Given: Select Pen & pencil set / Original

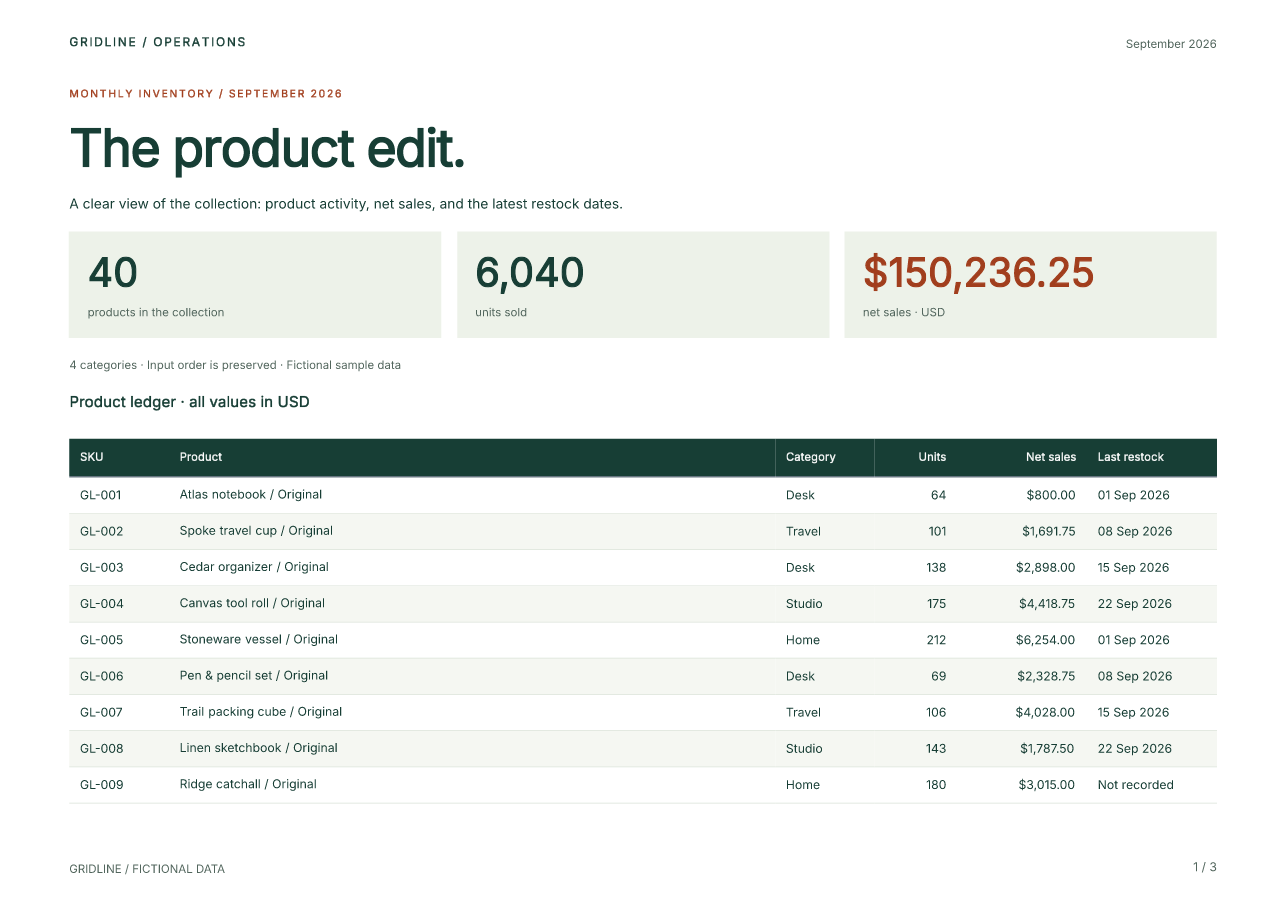Looking at the screenshot, I should [254, 675].
